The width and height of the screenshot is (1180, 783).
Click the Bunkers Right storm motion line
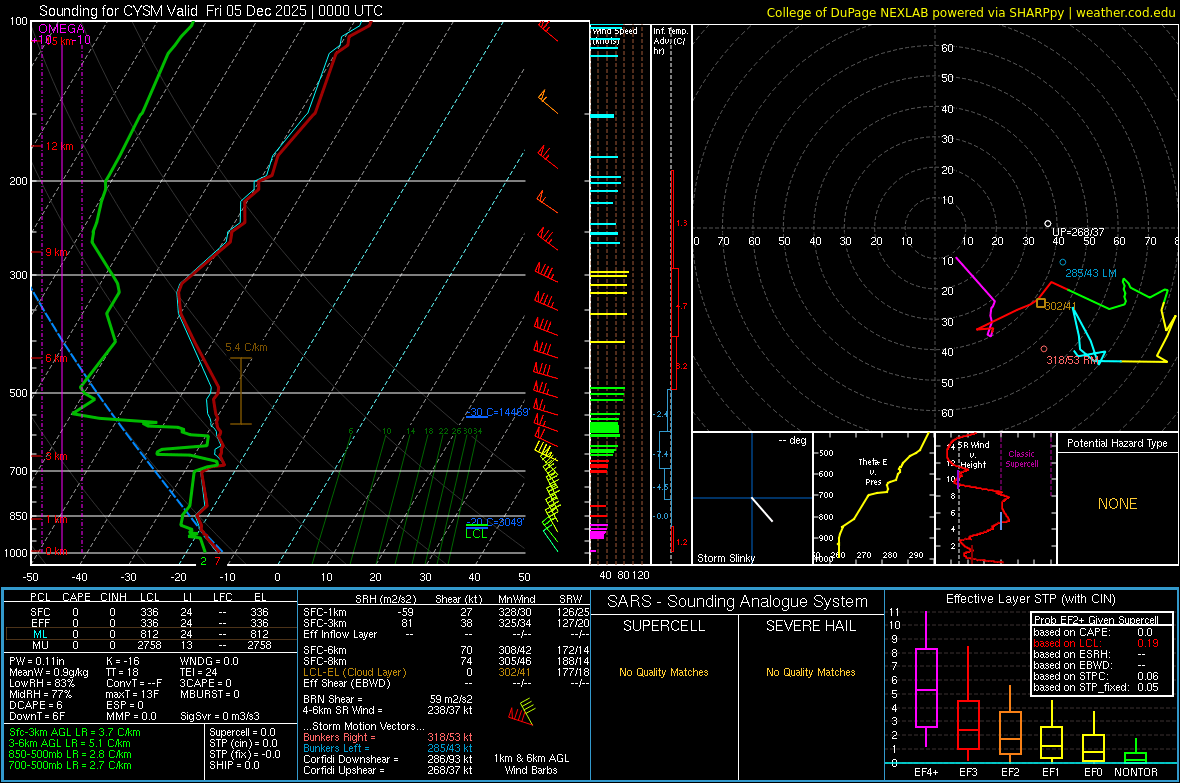click(388, 737)
